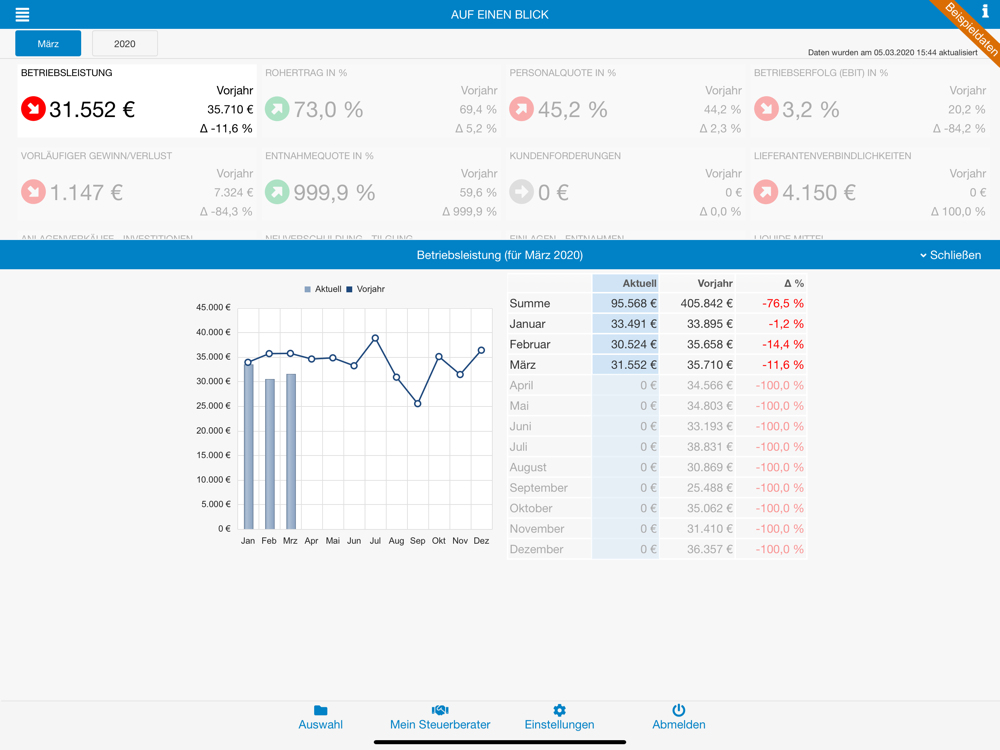
Task: Select the Betriebserfolg (EBIT) tile
Action: [x=870, y=102]
